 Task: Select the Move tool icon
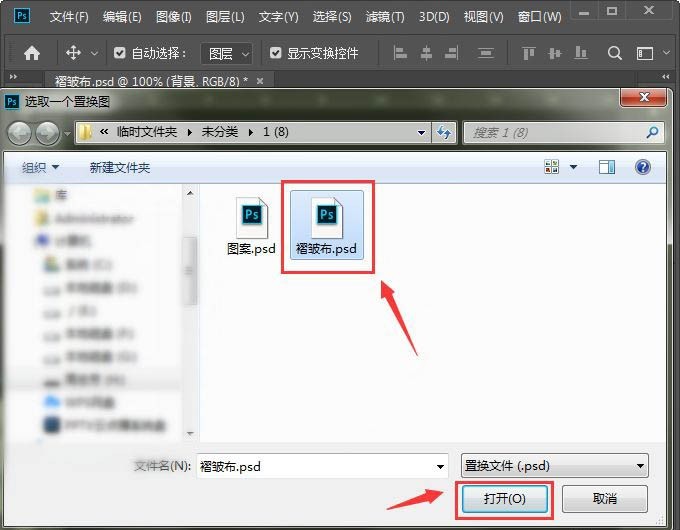(73, 53)
